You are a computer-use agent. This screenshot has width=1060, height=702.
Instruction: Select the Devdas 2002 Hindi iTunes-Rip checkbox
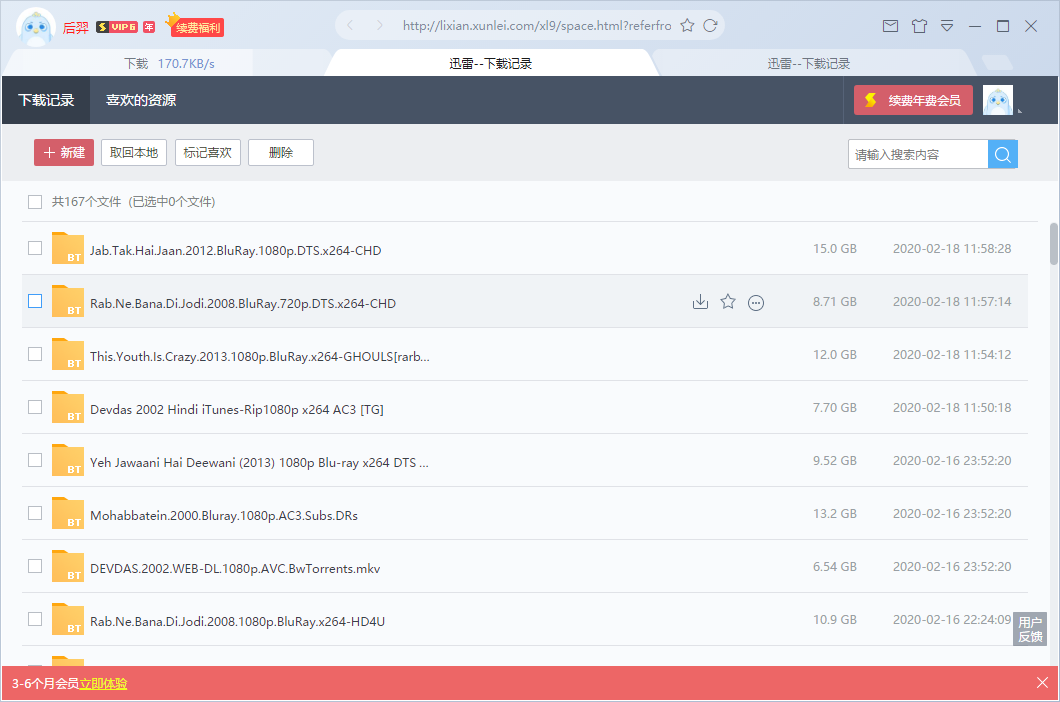35,407
